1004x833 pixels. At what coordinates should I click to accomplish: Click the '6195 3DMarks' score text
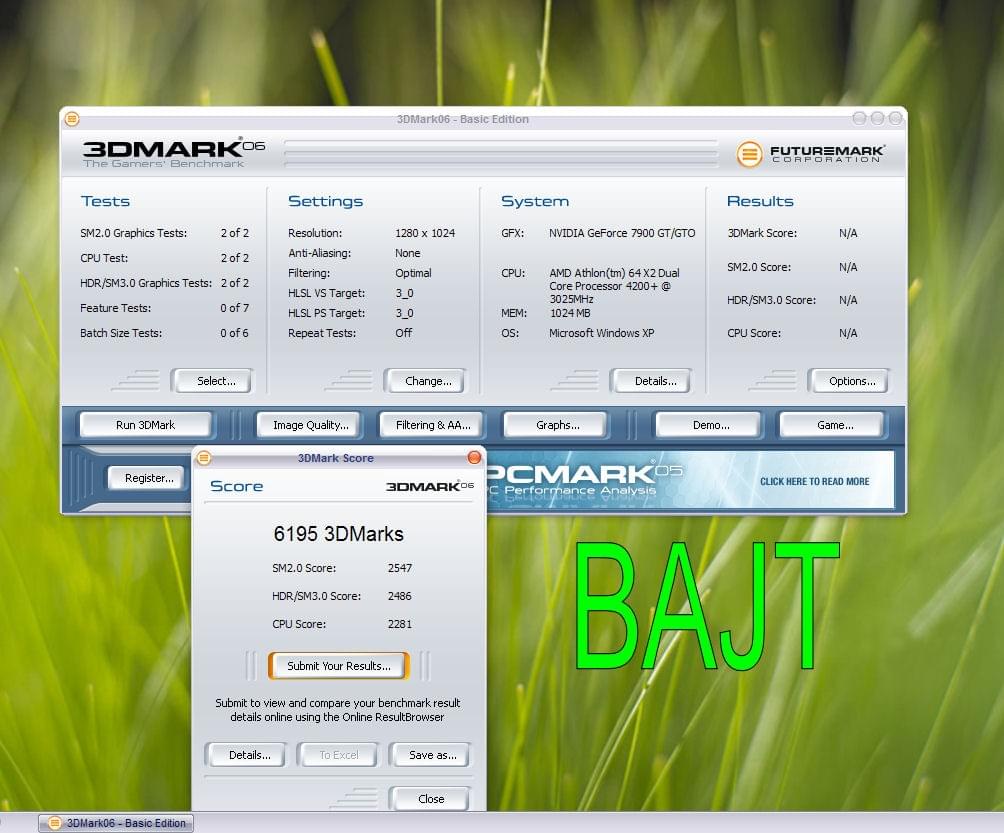pyautogui.click(x=339, y=534)
